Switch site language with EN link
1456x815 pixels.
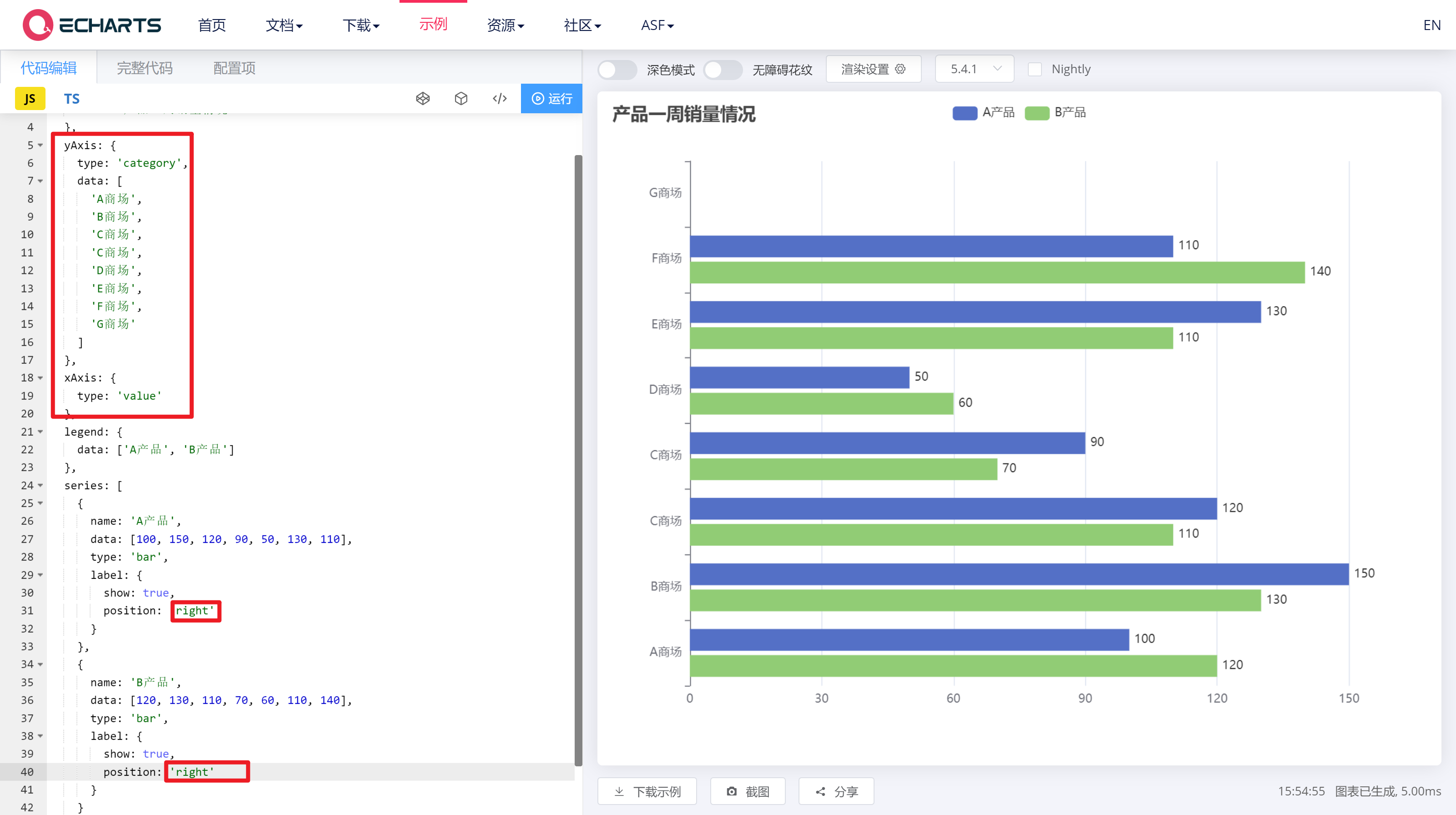tap(1432, 25)
